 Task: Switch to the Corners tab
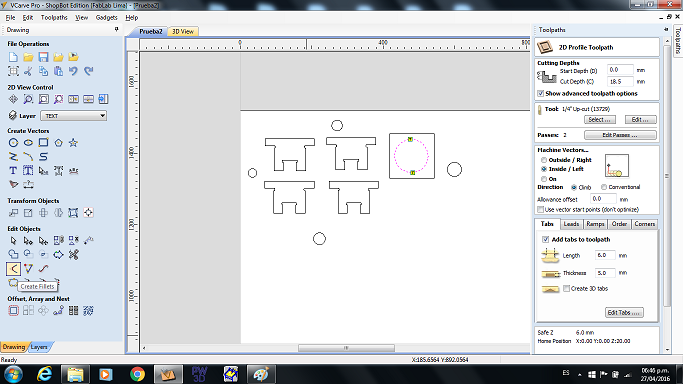pyautogui.click(x=645, y=224)
